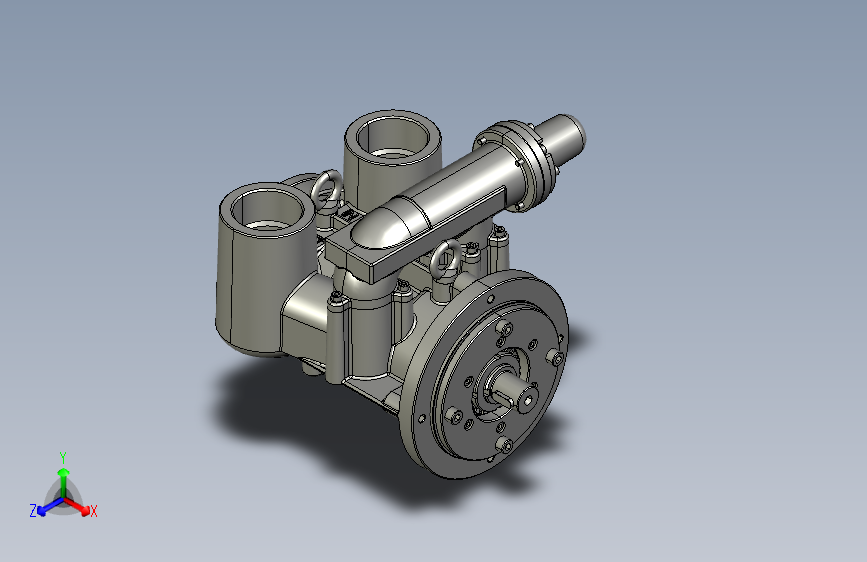Click the green Y axis of the triad
This screenshot has width=867, height=562.
(64, 481)
